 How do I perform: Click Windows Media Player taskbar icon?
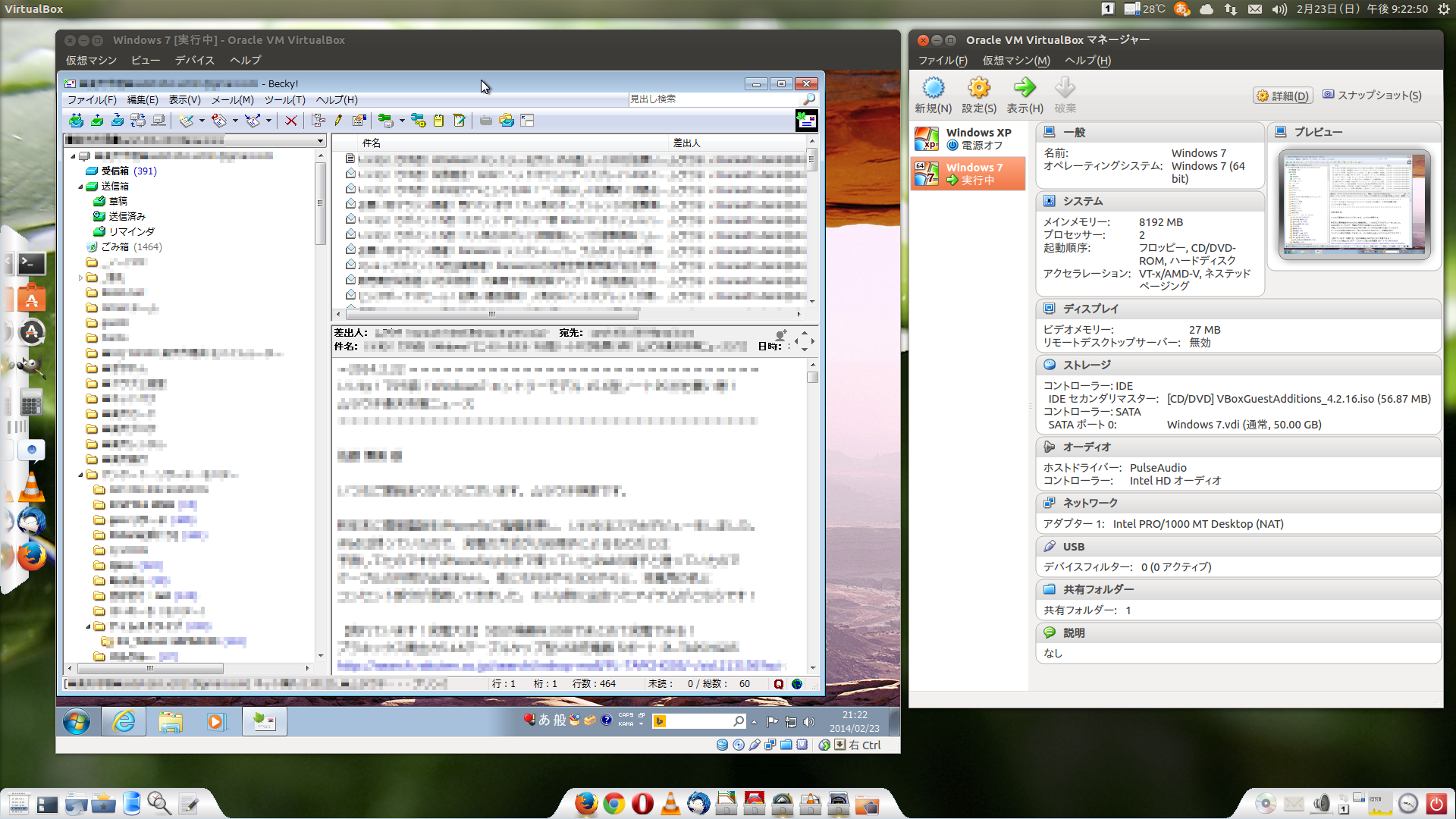(x=216, y=722)
